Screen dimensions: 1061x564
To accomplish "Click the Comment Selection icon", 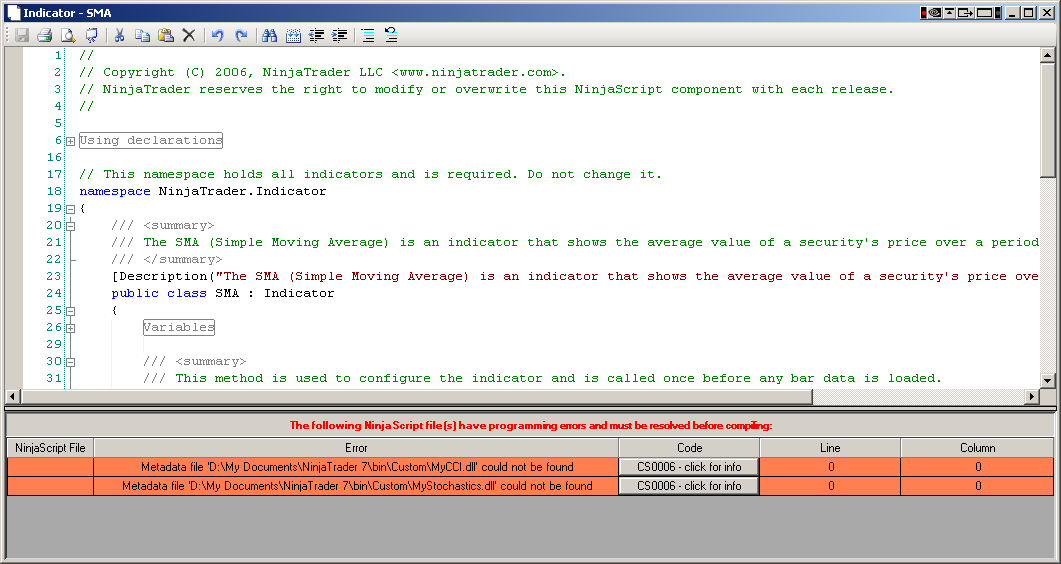I will tap(367, 35).
